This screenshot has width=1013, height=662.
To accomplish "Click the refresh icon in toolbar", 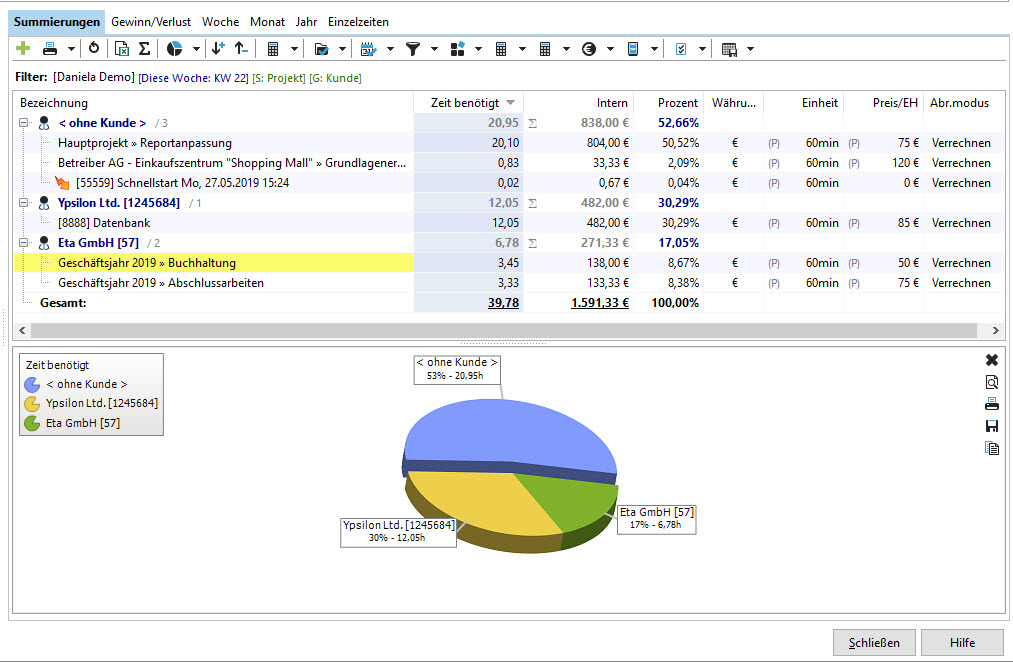I will tap(94, 48).
